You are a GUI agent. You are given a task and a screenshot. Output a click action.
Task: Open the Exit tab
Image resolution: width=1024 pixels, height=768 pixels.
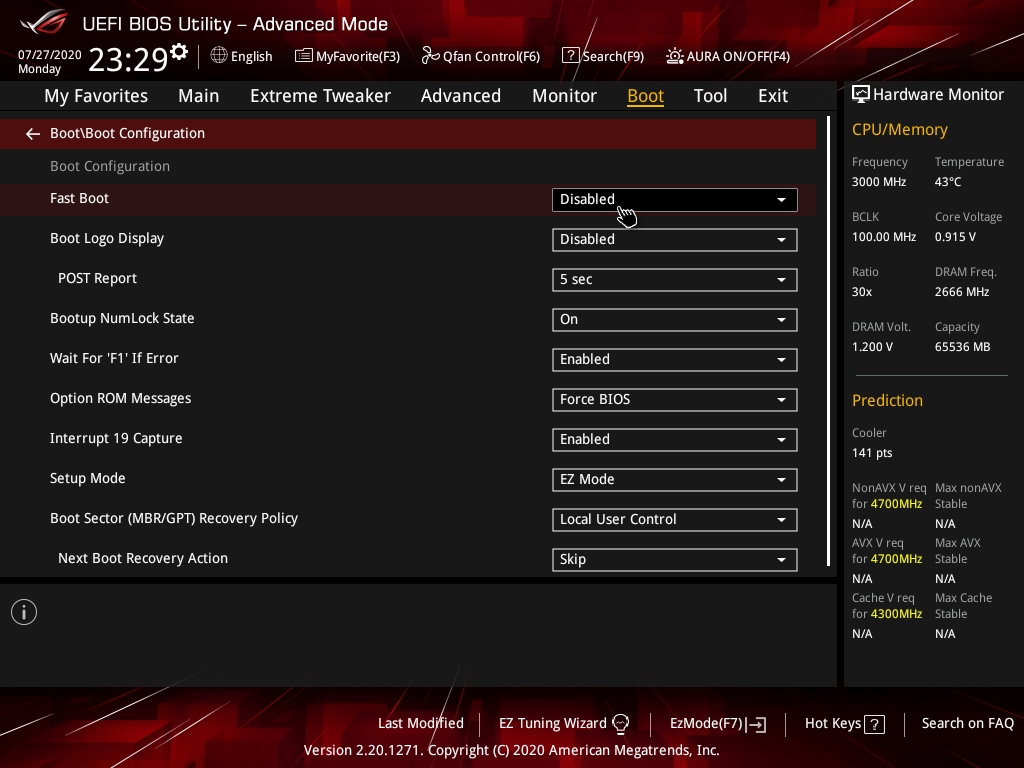[x=773, y=96]
